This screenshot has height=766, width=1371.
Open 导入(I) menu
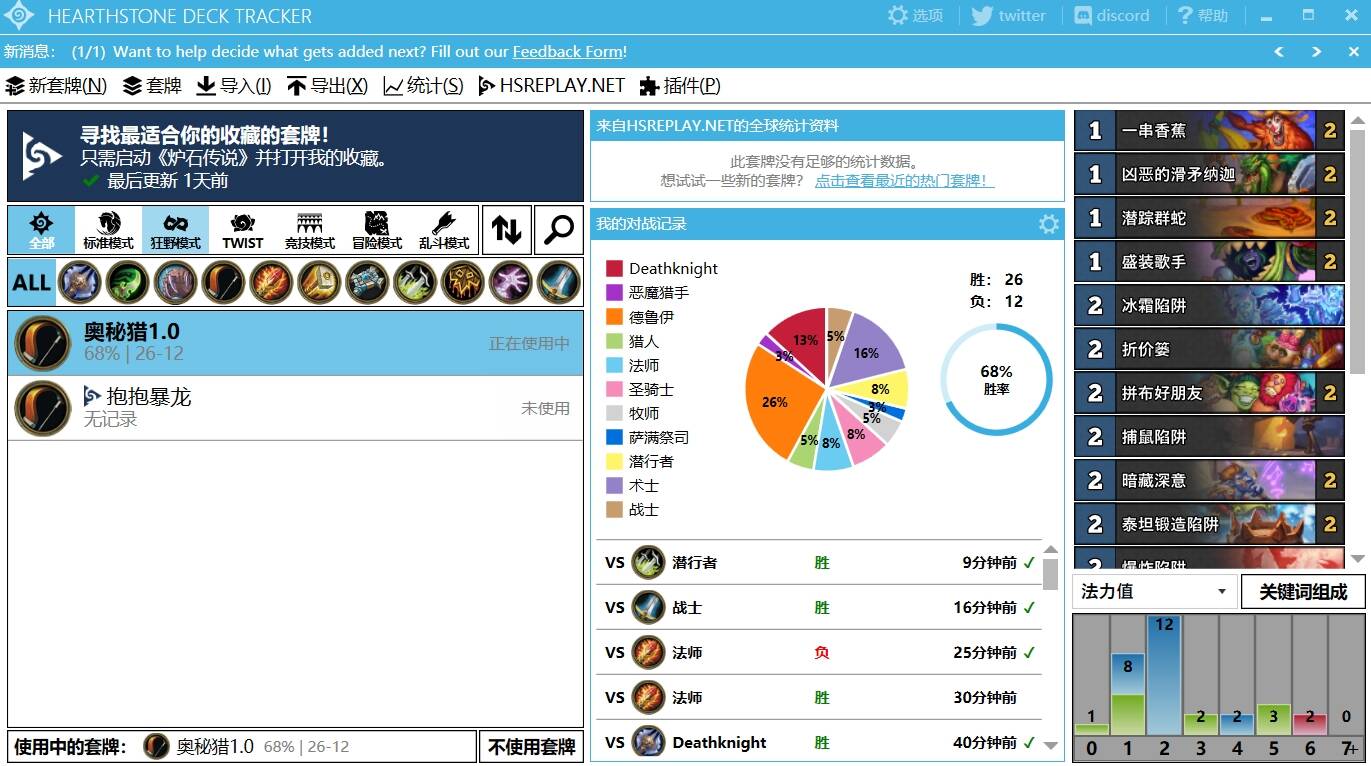[x=233, y=86]
